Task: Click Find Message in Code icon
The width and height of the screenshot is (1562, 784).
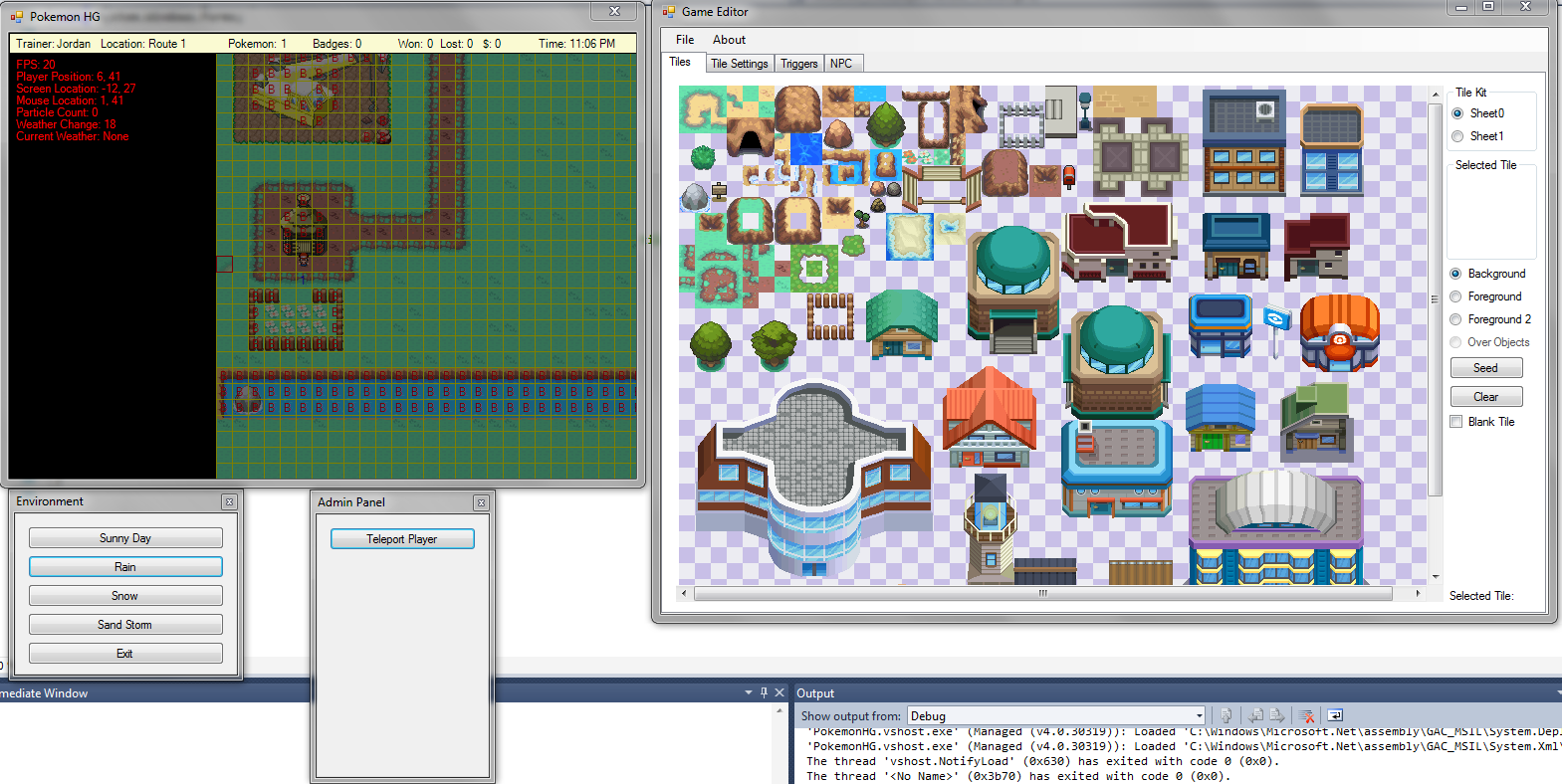Action: pyautogui.click(x=1227, y=715)
